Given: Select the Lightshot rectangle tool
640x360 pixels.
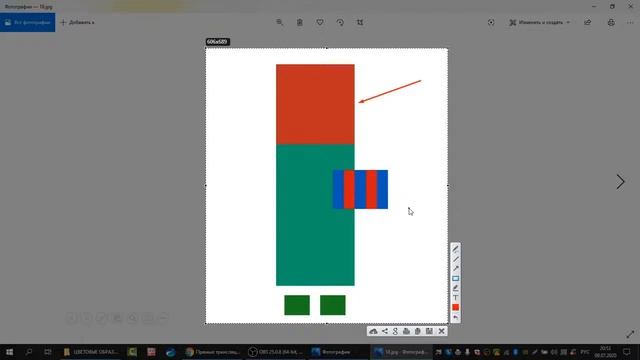Looking at the screenshot, I should click(456, 278).
